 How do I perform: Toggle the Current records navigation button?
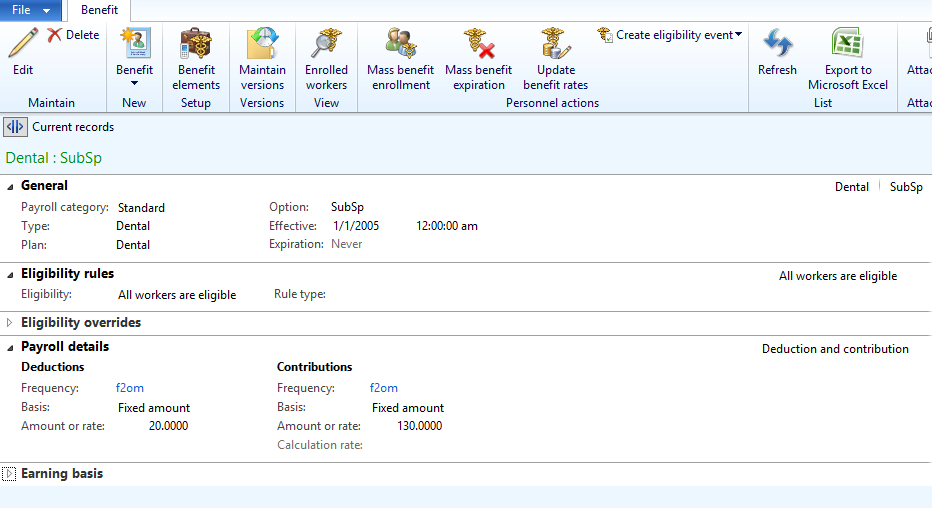pos(15,127)
